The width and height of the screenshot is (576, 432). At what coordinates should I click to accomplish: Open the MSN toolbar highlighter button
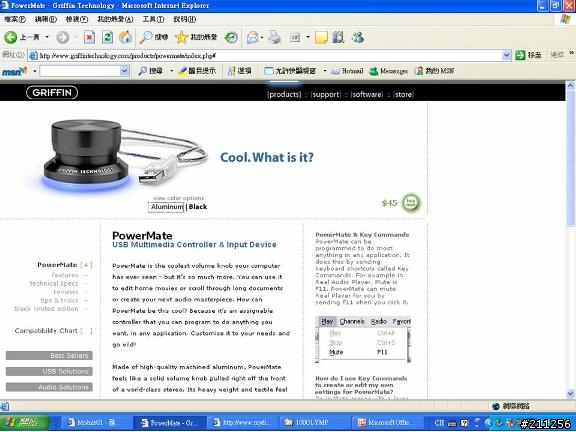coord(197,71)
